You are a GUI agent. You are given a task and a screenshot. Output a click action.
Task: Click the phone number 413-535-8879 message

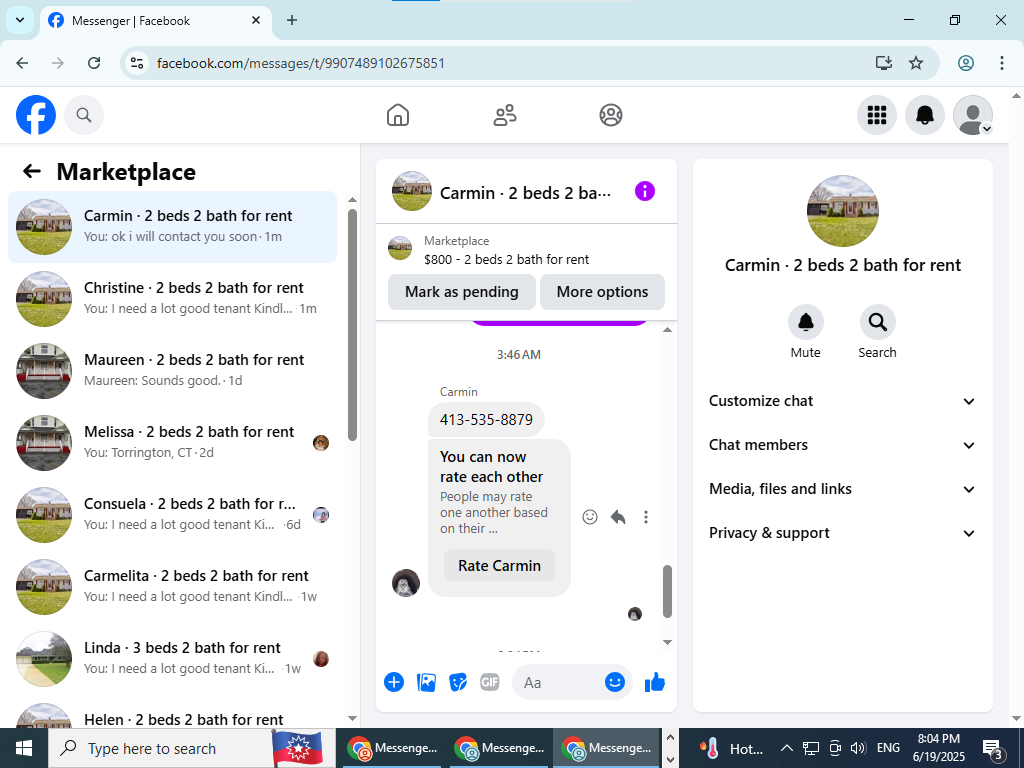[486, 419]
